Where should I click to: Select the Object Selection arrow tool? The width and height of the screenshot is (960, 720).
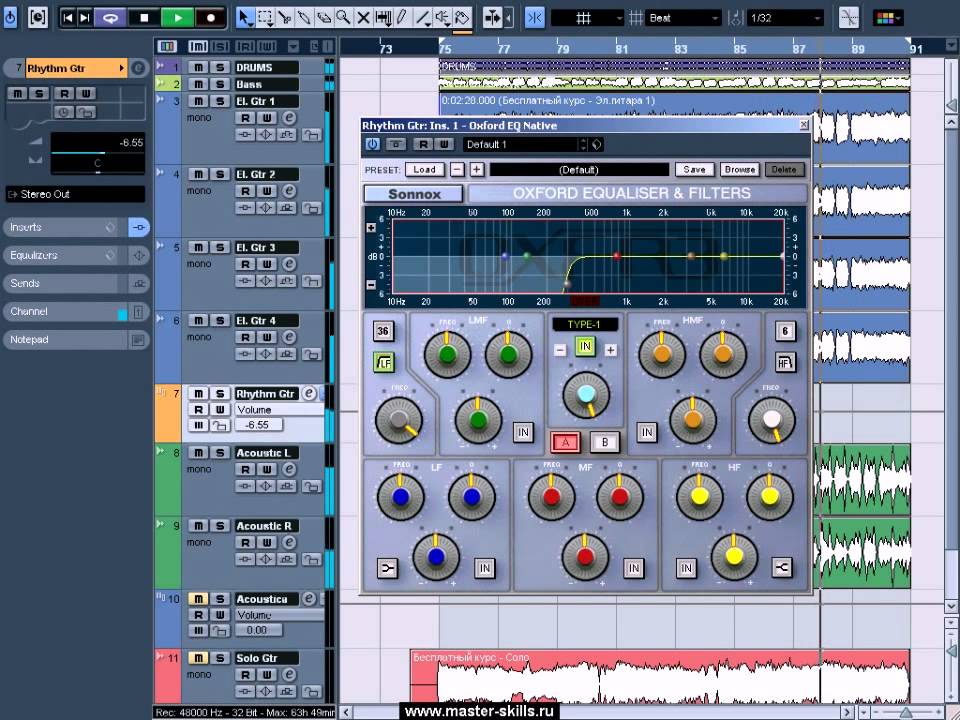click(245, 18)
